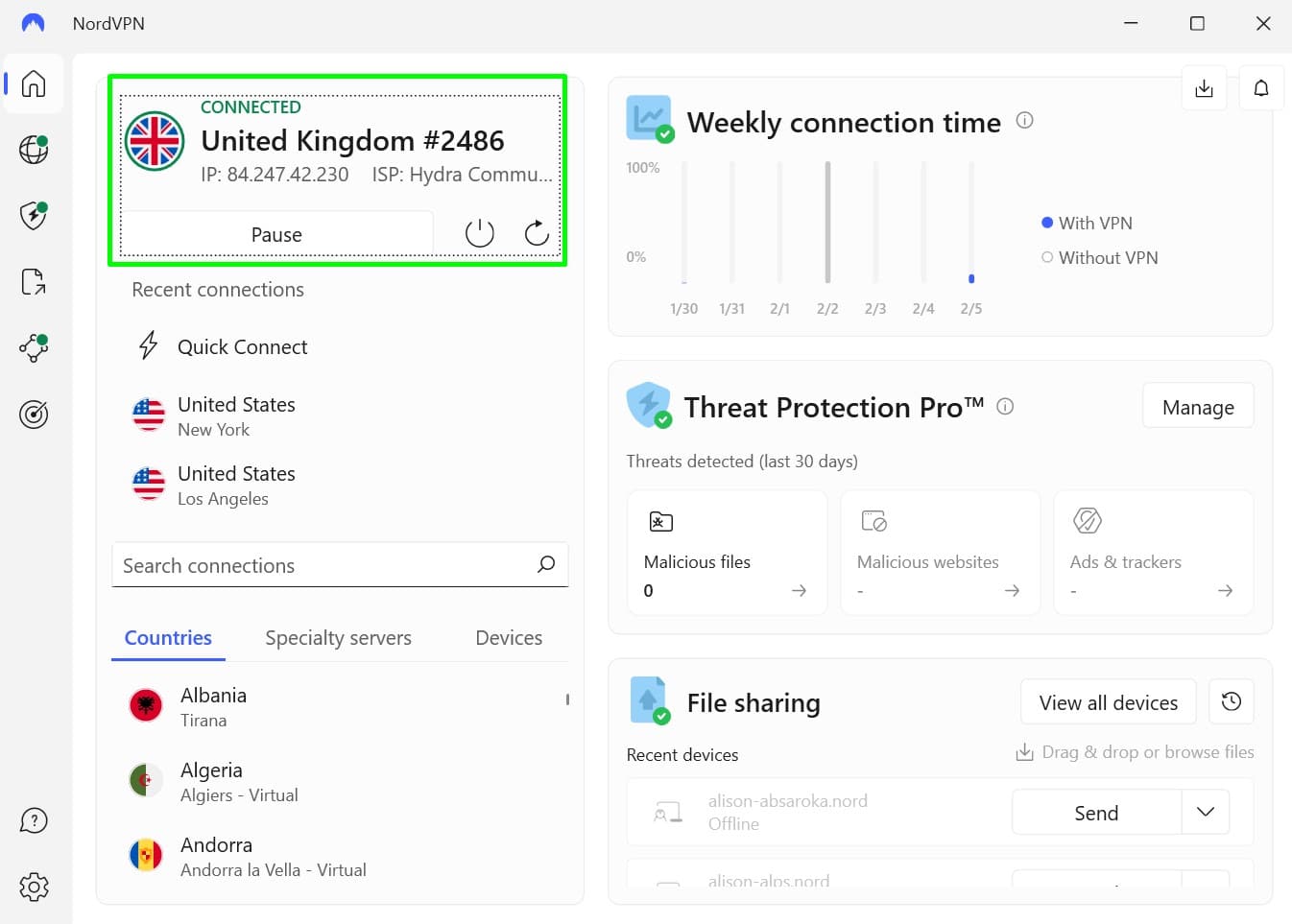1292x924 pixels.
Task: Open the arrow on Ads & trackers card
Action: point(1225,590)
